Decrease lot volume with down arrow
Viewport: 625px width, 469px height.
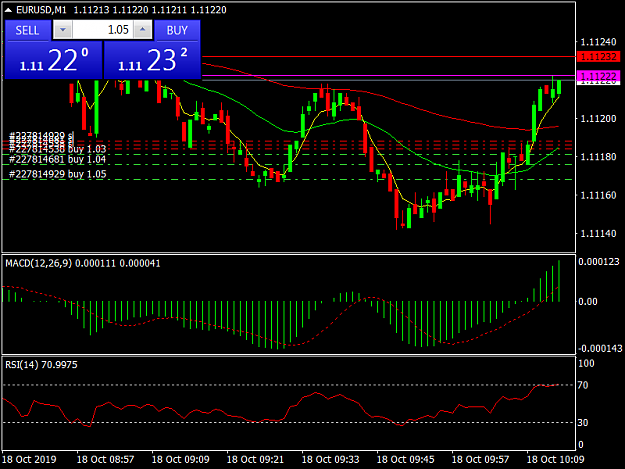(x=63, y=30)
